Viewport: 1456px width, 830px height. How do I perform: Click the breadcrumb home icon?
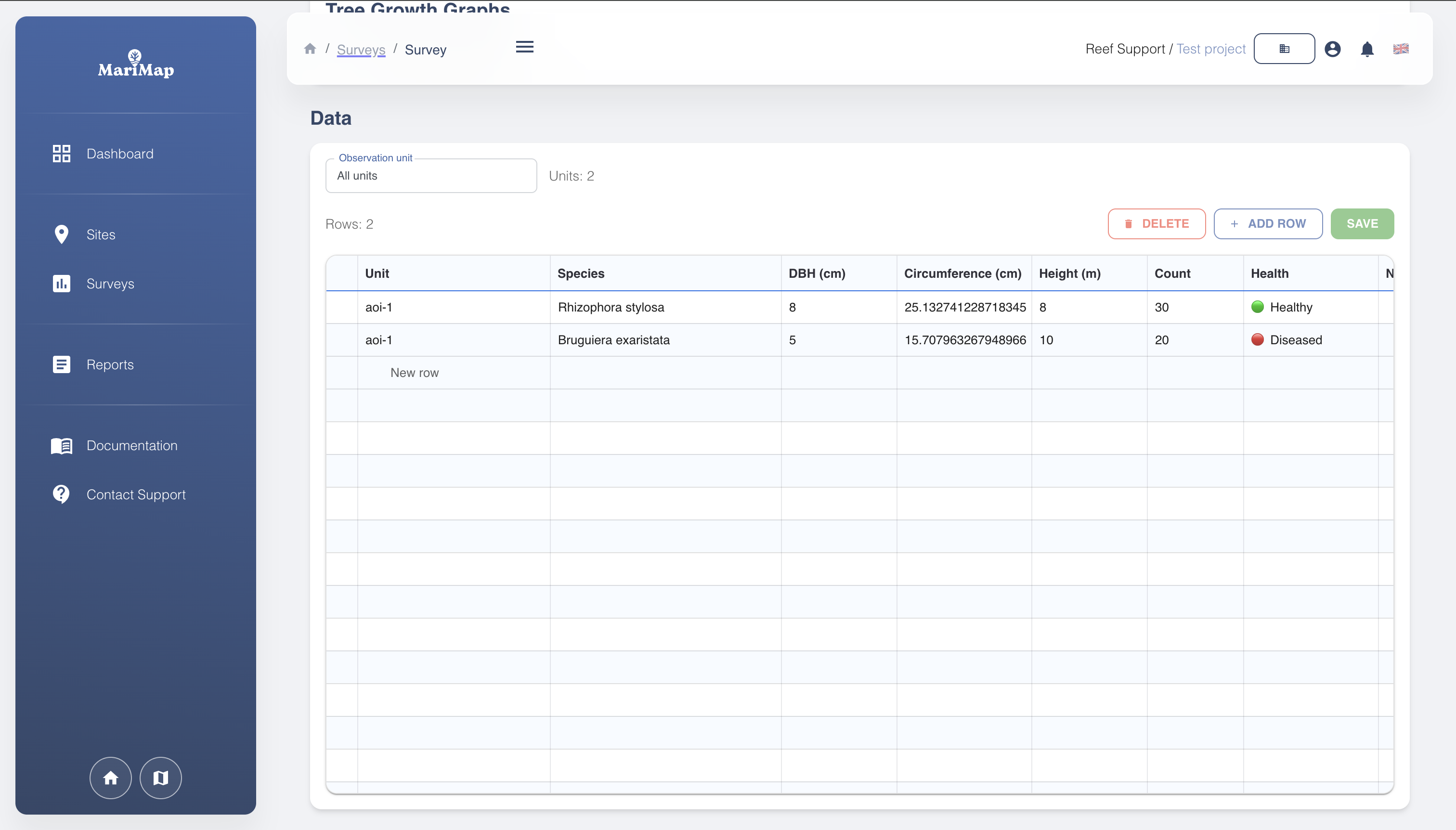(310, 49)
